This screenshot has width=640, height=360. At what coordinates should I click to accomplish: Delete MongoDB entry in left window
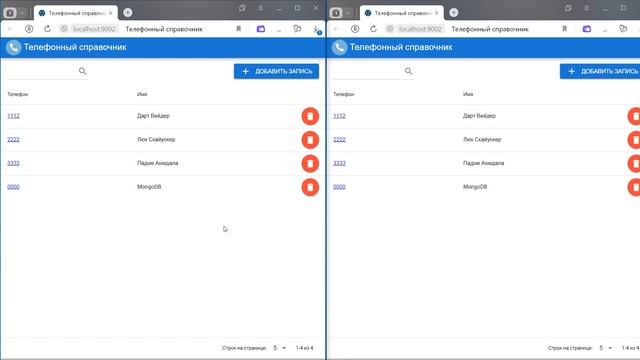pyautogui.click(x=310, y=187)
